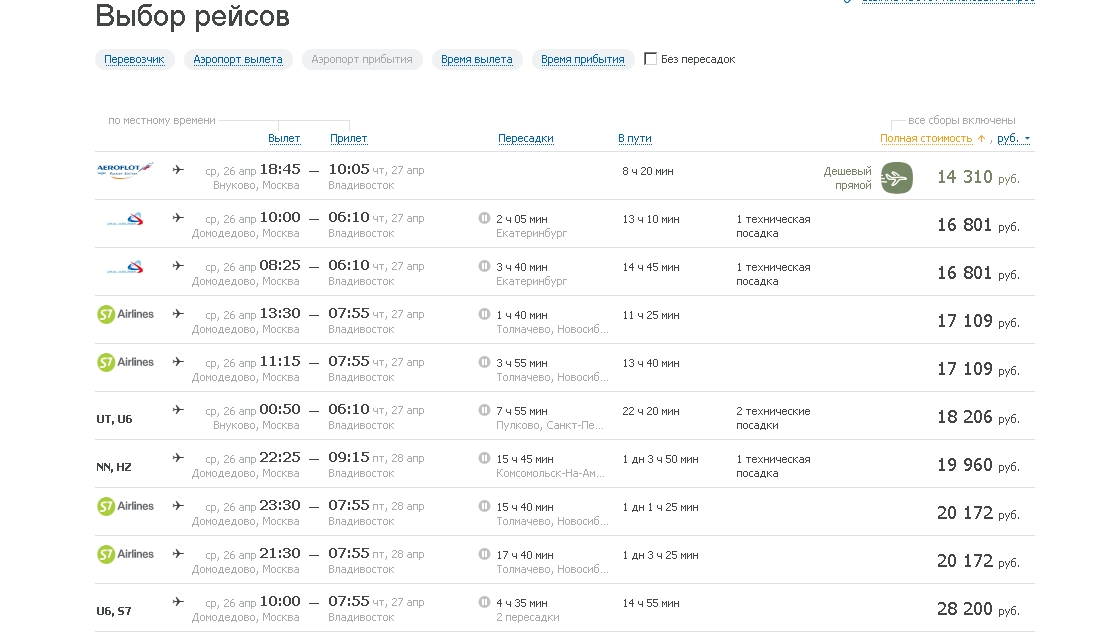Click the green cheapest direct flight badge icon
The image size is (1104, 638).
[x=897, y=178]
